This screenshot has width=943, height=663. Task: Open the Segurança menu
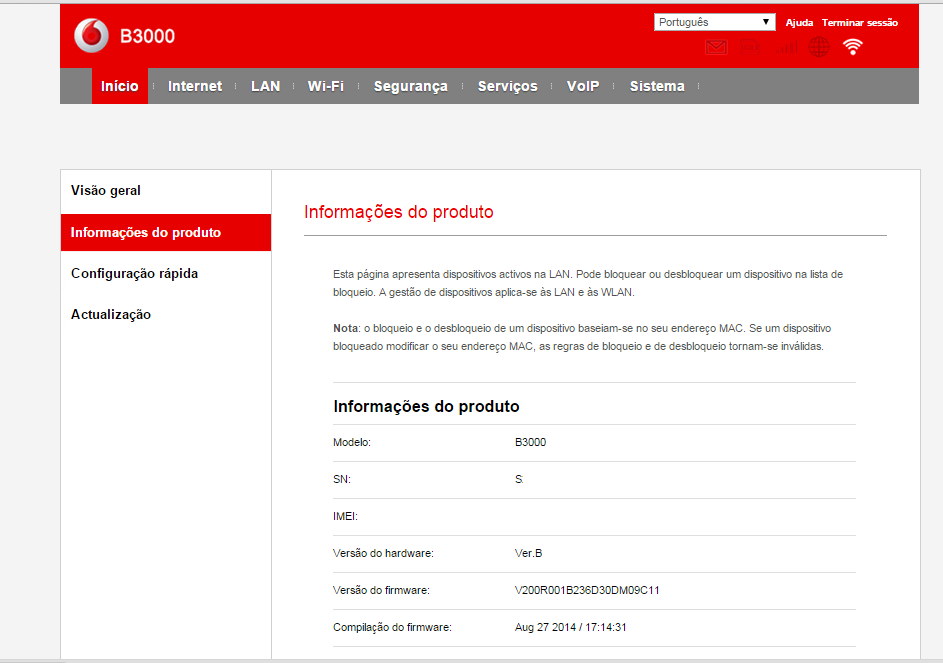[411, 85]
